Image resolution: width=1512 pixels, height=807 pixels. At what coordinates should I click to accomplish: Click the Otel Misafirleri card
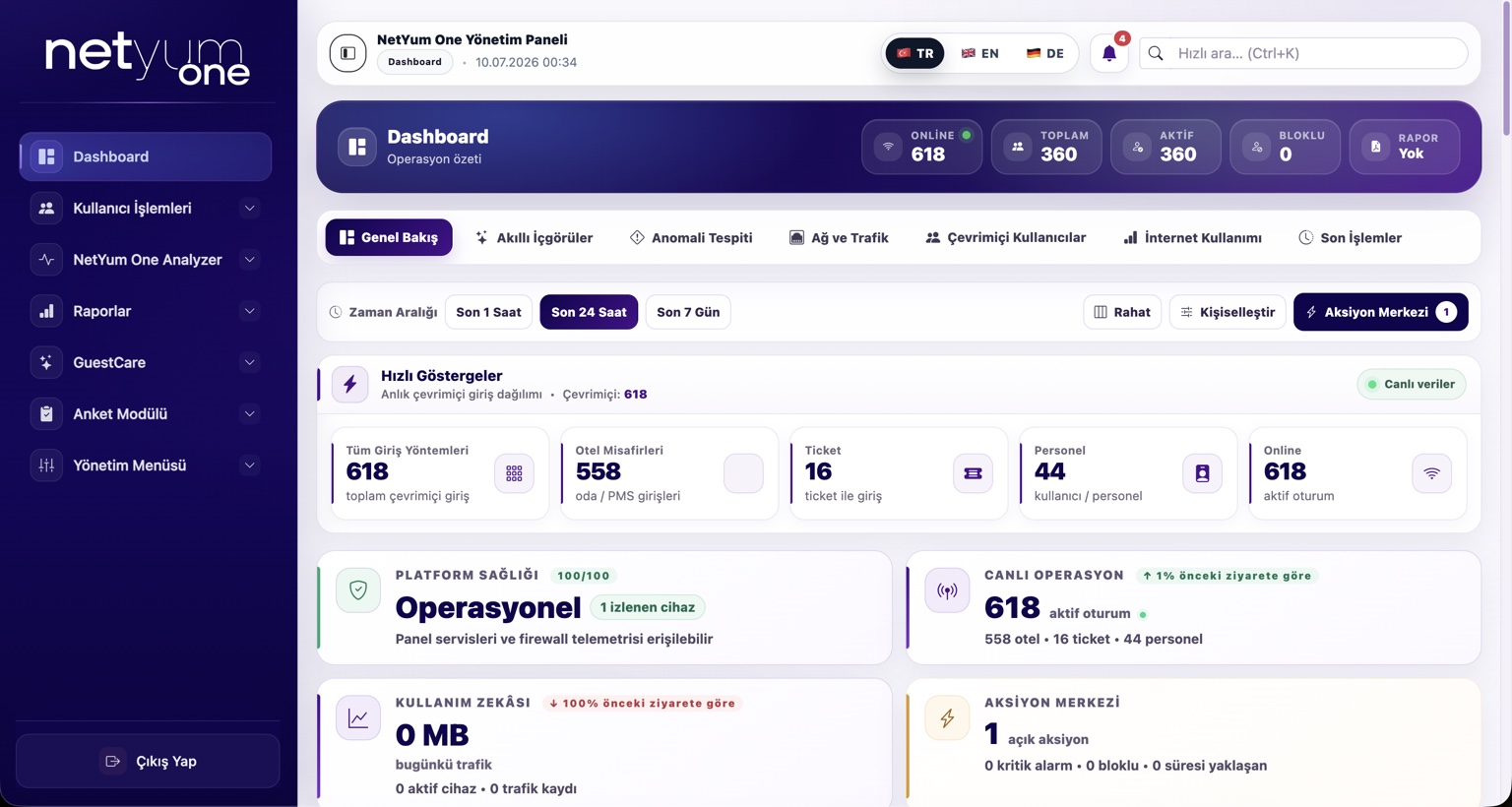[669, 473]
